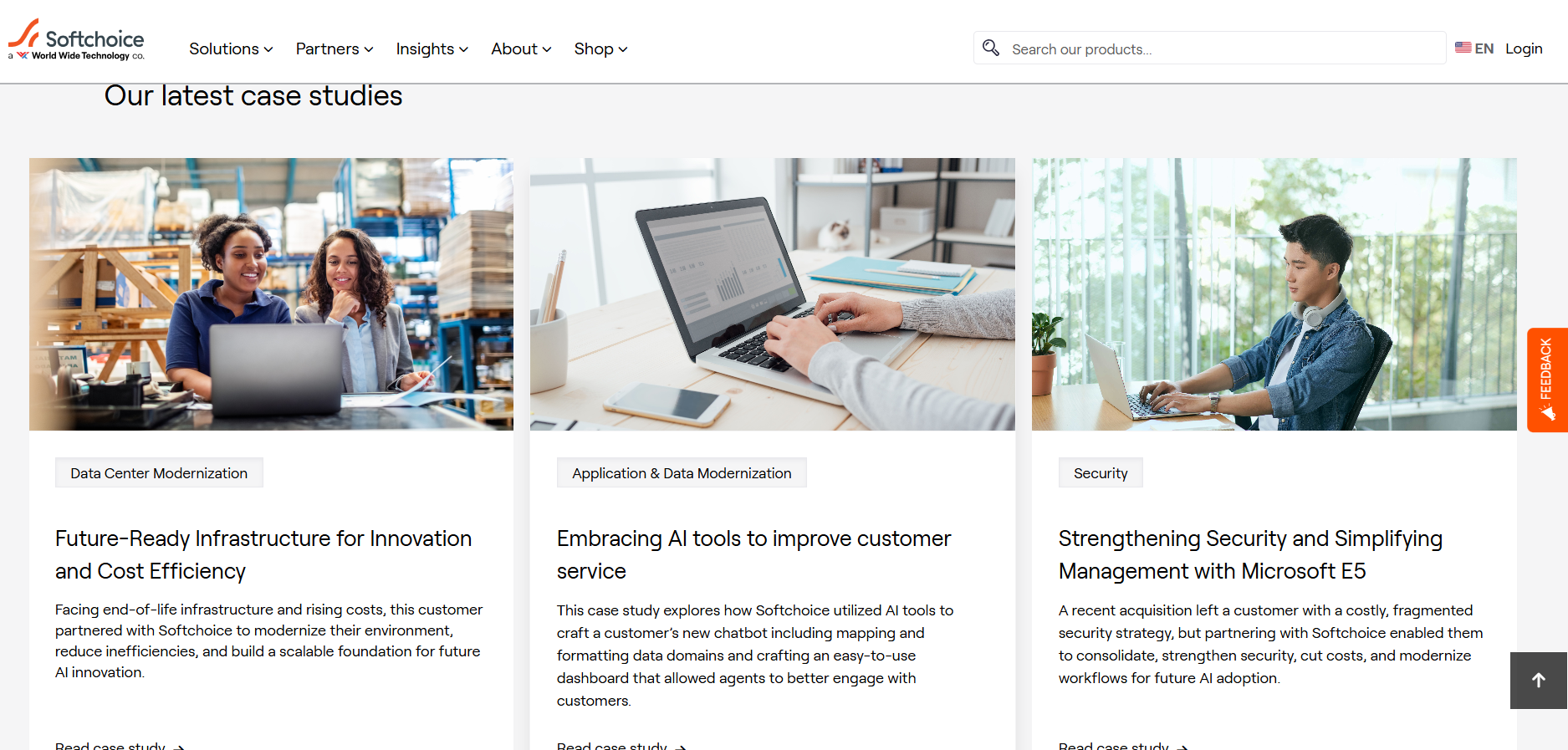Screen dimensions: 1568x750
Task: Expand the Partners menu
Action: click(335, 48)
